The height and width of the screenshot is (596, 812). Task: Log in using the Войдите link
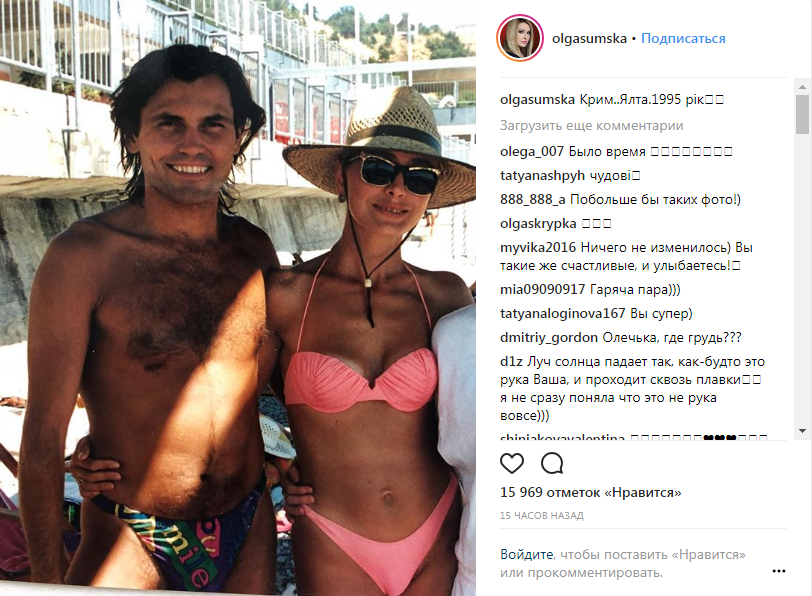pos(527,554)
